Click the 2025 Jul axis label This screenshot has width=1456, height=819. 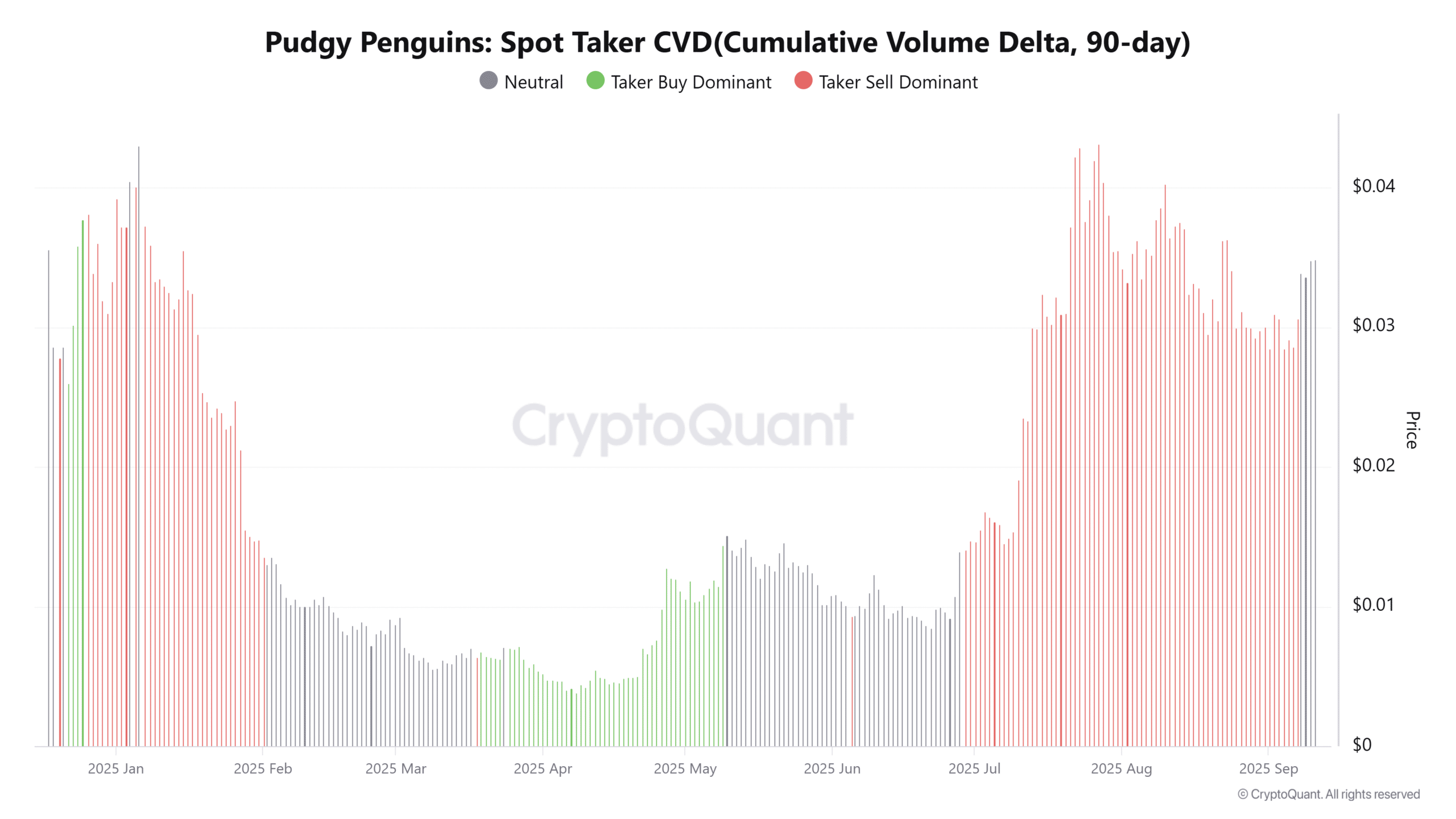[974, 768]
